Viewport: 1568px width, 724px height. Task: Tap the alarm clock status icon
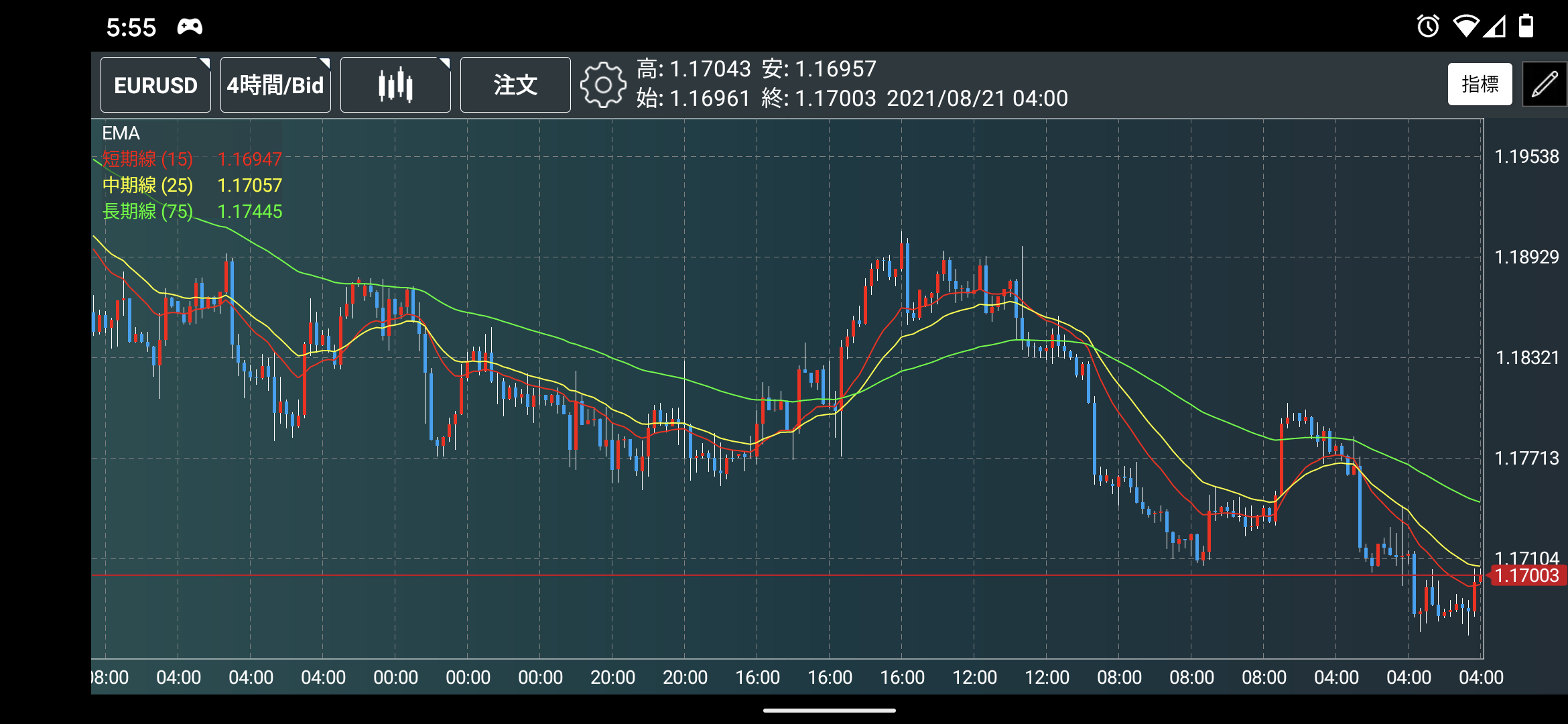(1427, 27)
